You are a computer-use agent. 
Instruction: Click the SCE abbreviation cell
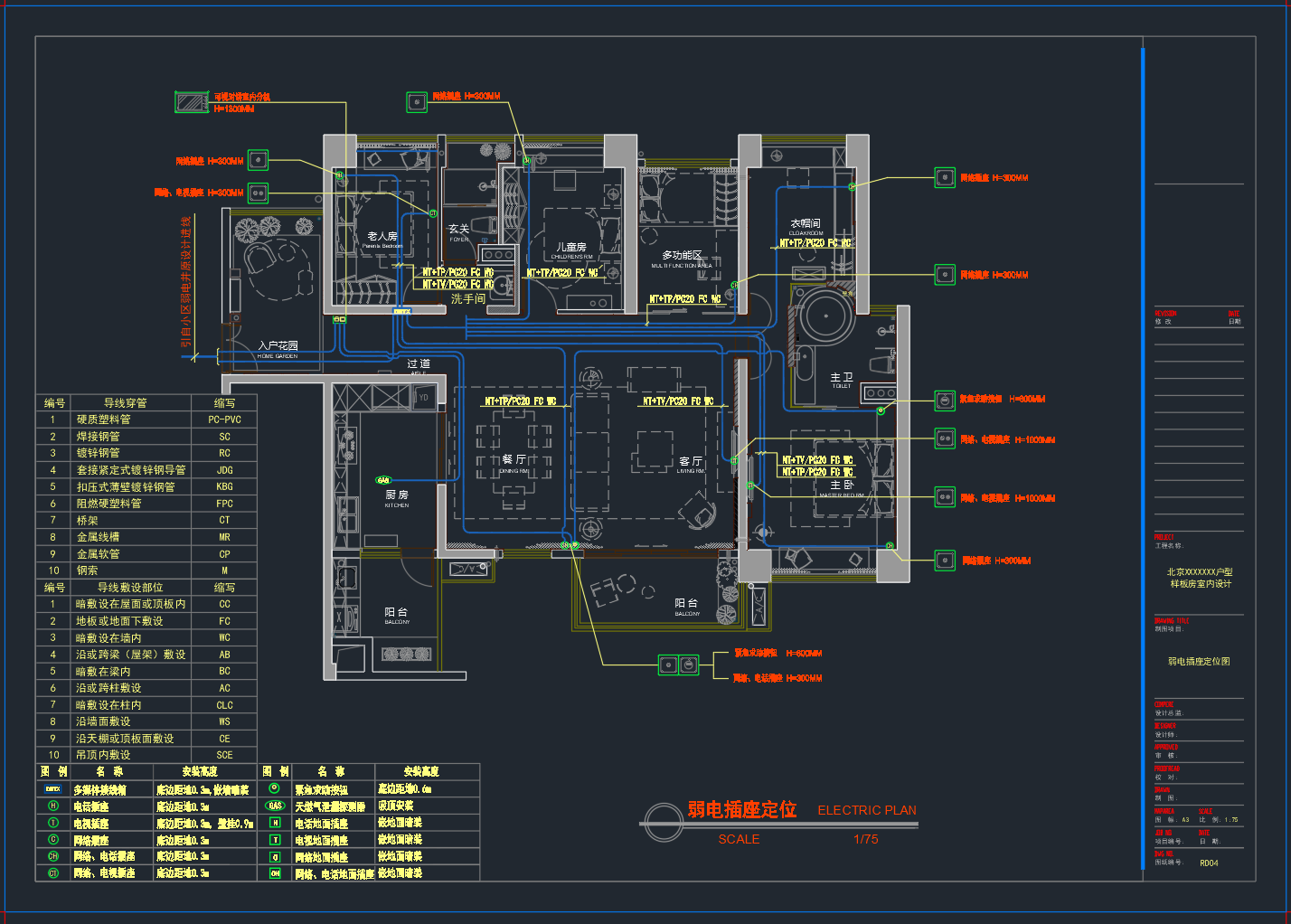[x=224, y=755]
